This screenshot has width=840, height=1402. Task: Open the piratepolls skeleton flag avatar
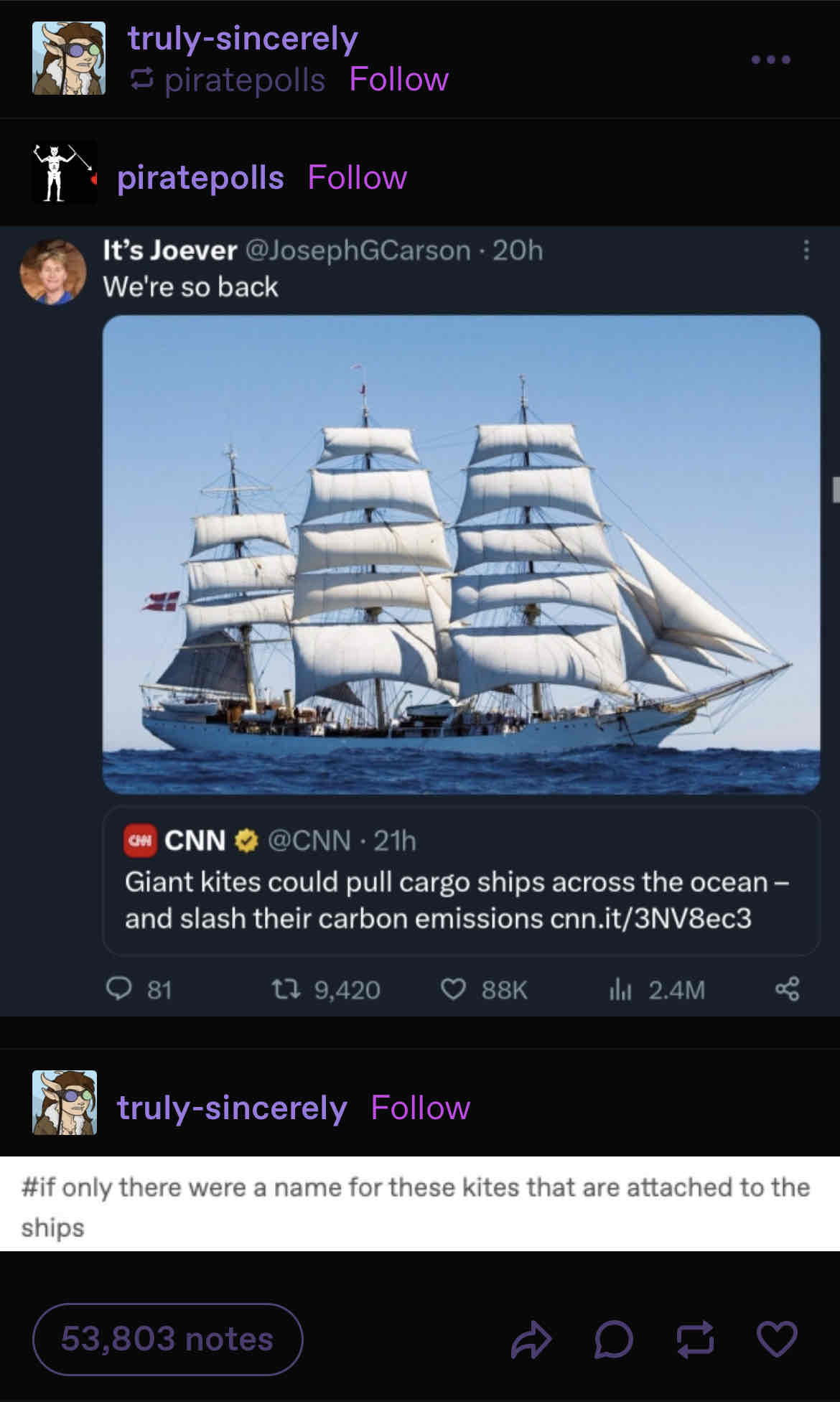(x=65, y=172)
